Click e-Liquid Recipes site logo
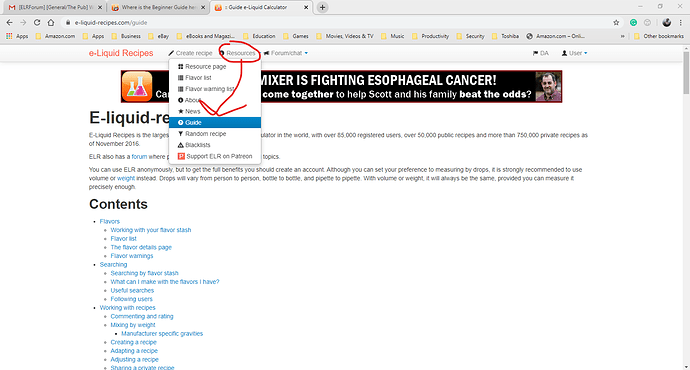The width and height of the screenshot is (690, 370). click(121, 53)
